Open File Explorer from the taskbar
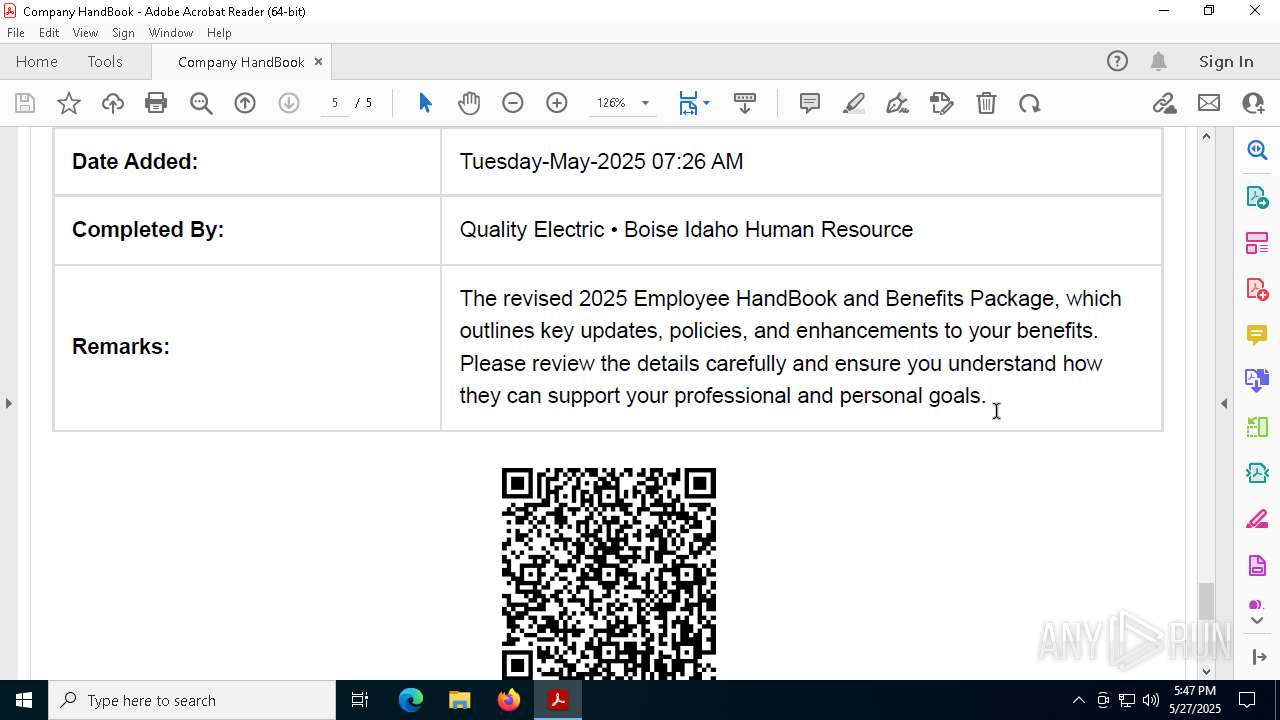Screen dimensions: 1280x720 point(460,700)
